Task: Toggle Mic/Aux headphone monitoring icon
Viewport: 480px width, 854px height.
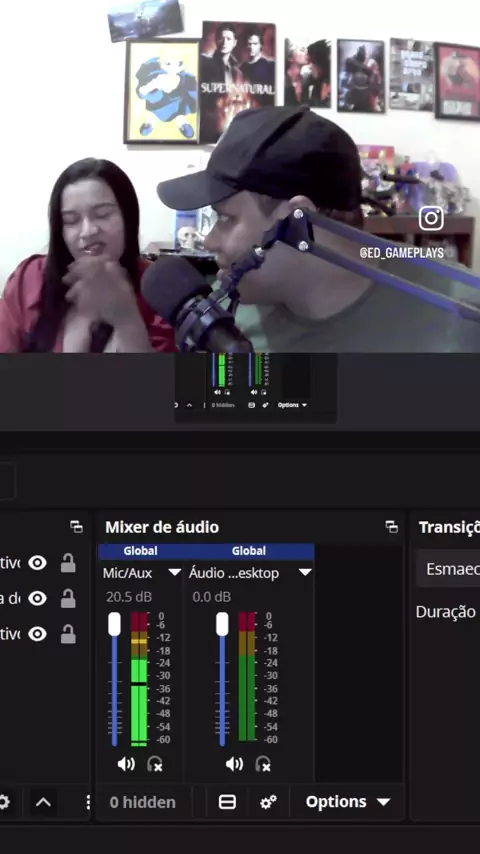Action: [x=155, y=764]
